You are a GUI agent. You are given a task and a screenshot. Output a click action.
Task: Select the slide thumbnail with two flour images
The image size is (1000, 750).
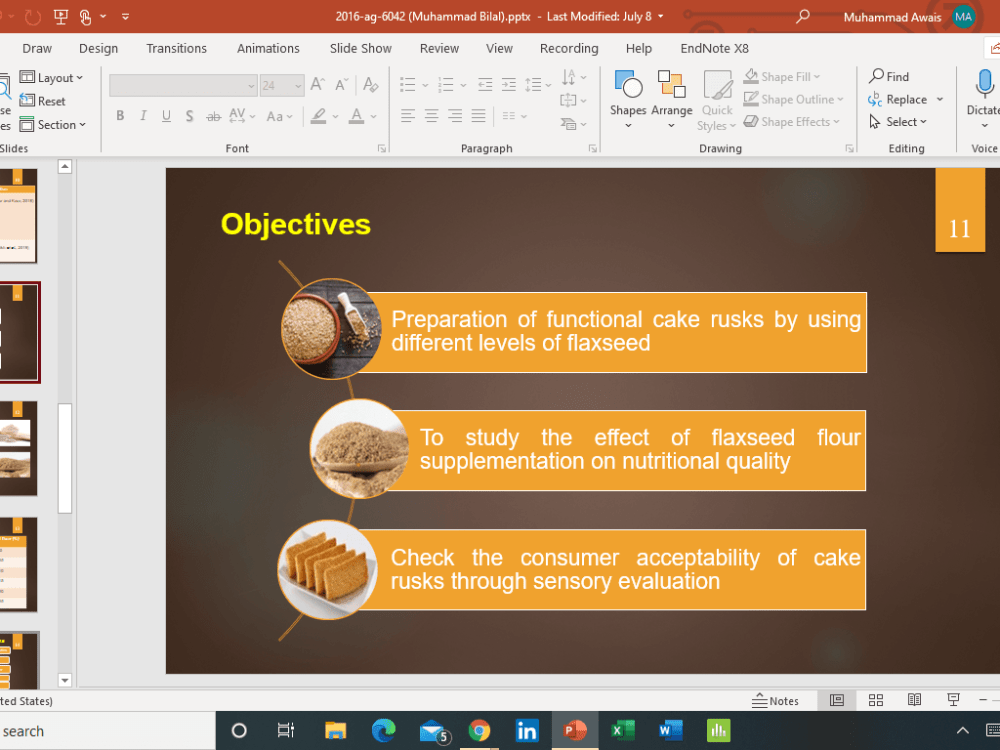coord(17,448)
